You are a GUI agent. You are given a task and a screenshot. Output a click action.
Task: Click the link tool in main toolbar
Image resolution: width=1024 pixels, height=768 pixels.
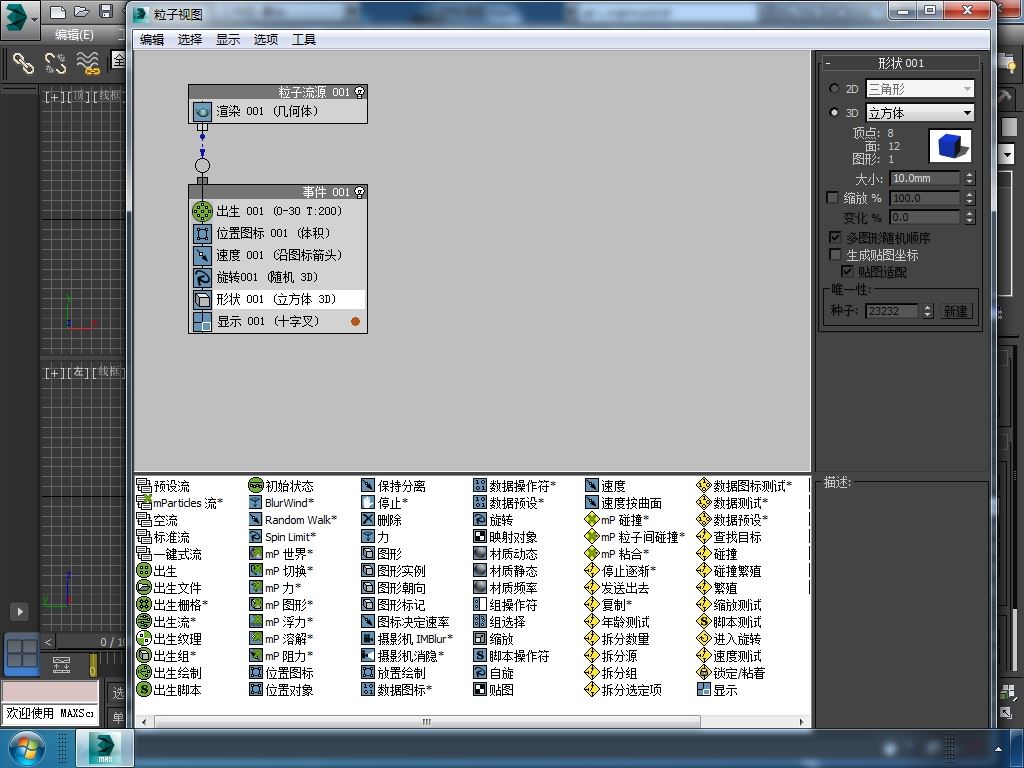pos(23,63)
